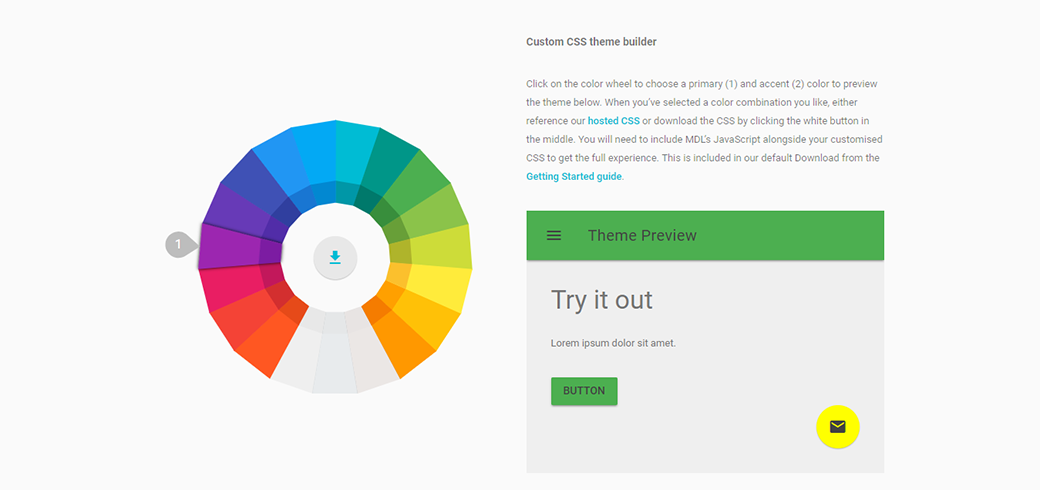Click the yellow mail floating action button
The width and height of the screenshot is (1040, 490).
point(837,427)
